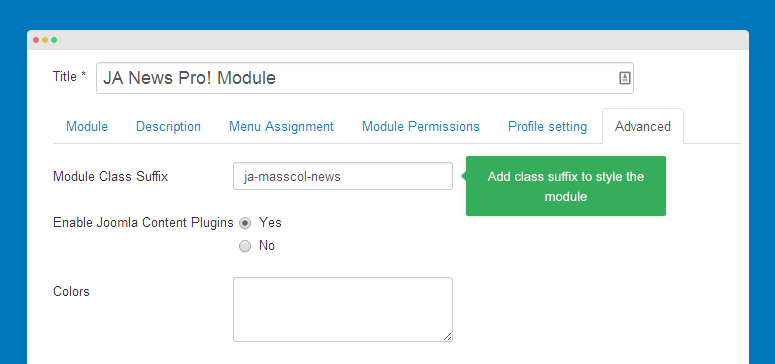Image resolution: width=775 pixels, height=364 pixels.
Task: Click the green maximize window dot
Action: (x=54, y=40)
